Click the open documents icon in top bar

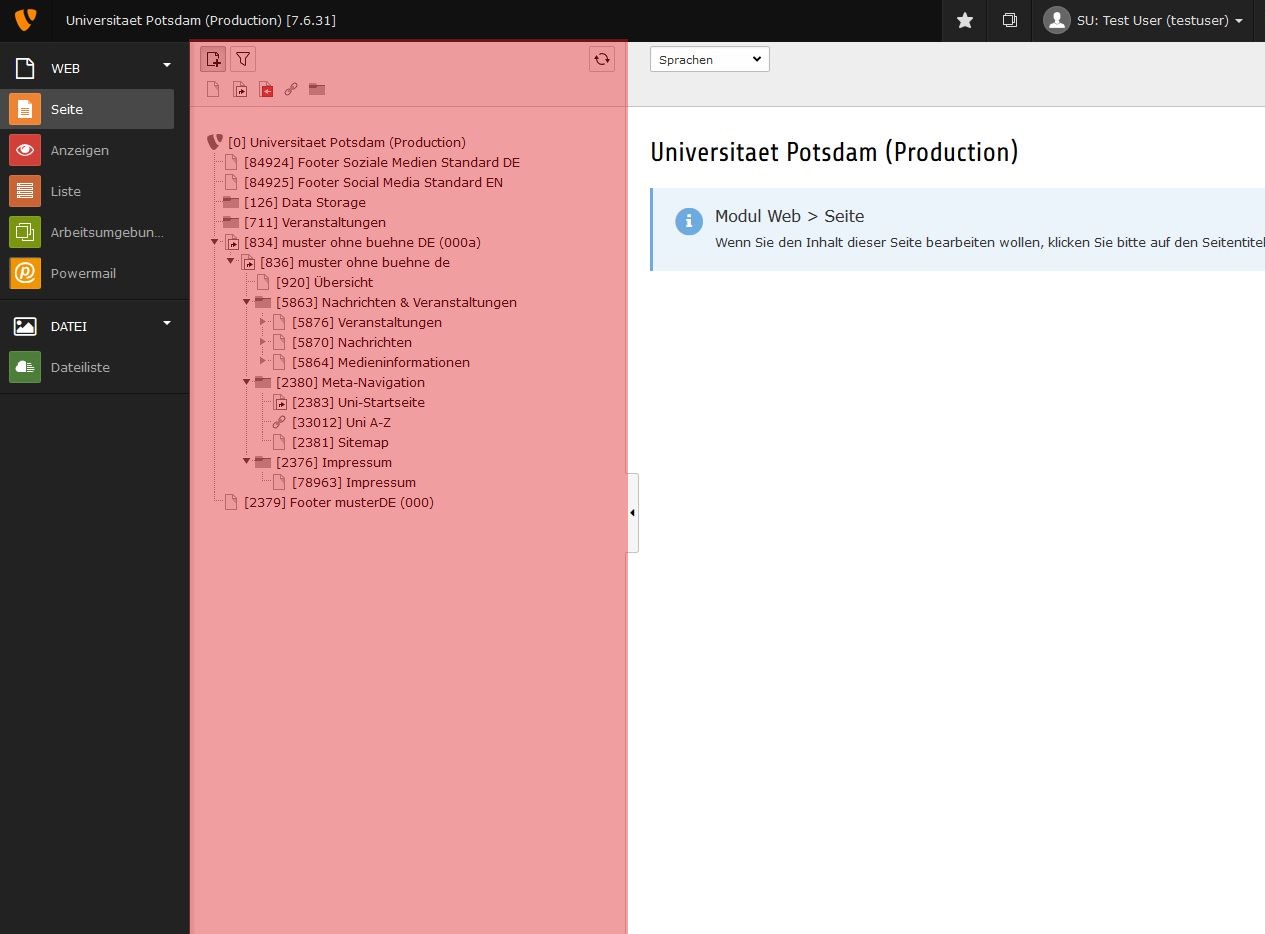point(1010,20)
